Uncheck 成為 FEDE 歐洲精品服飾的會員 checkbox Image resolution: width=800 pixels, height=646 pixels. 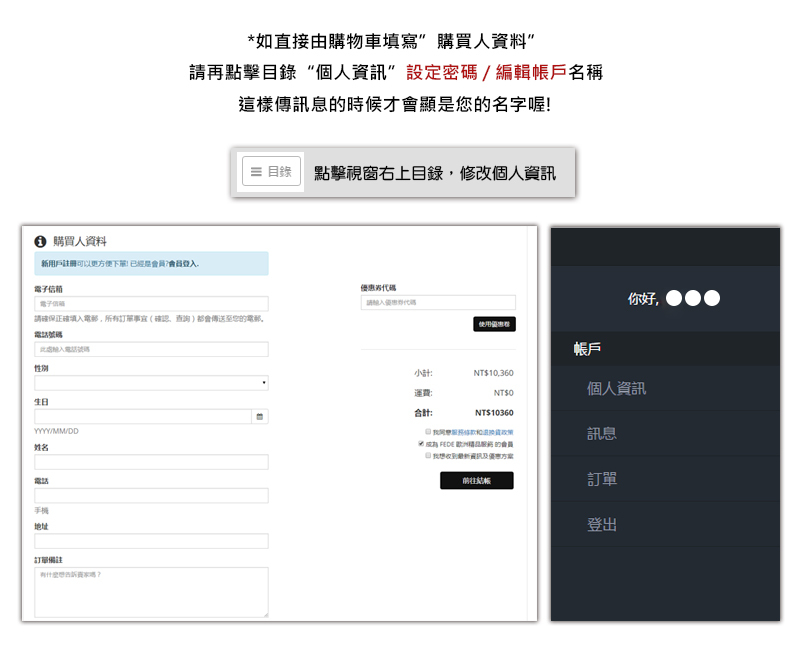point(422,443)
